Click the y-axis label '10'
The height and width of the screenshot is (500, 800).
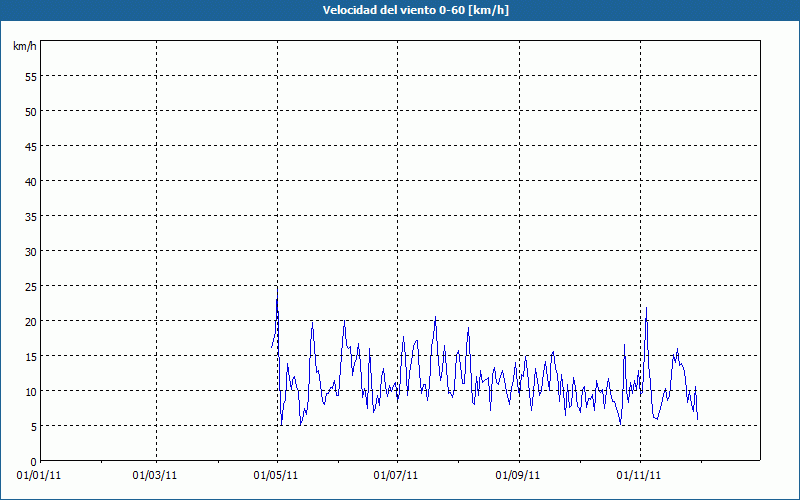tap(31, 391)
